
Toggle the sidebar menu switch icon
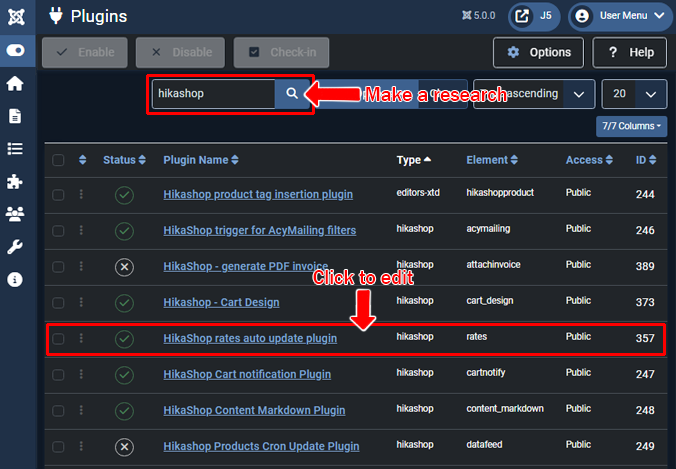[16, 51]
